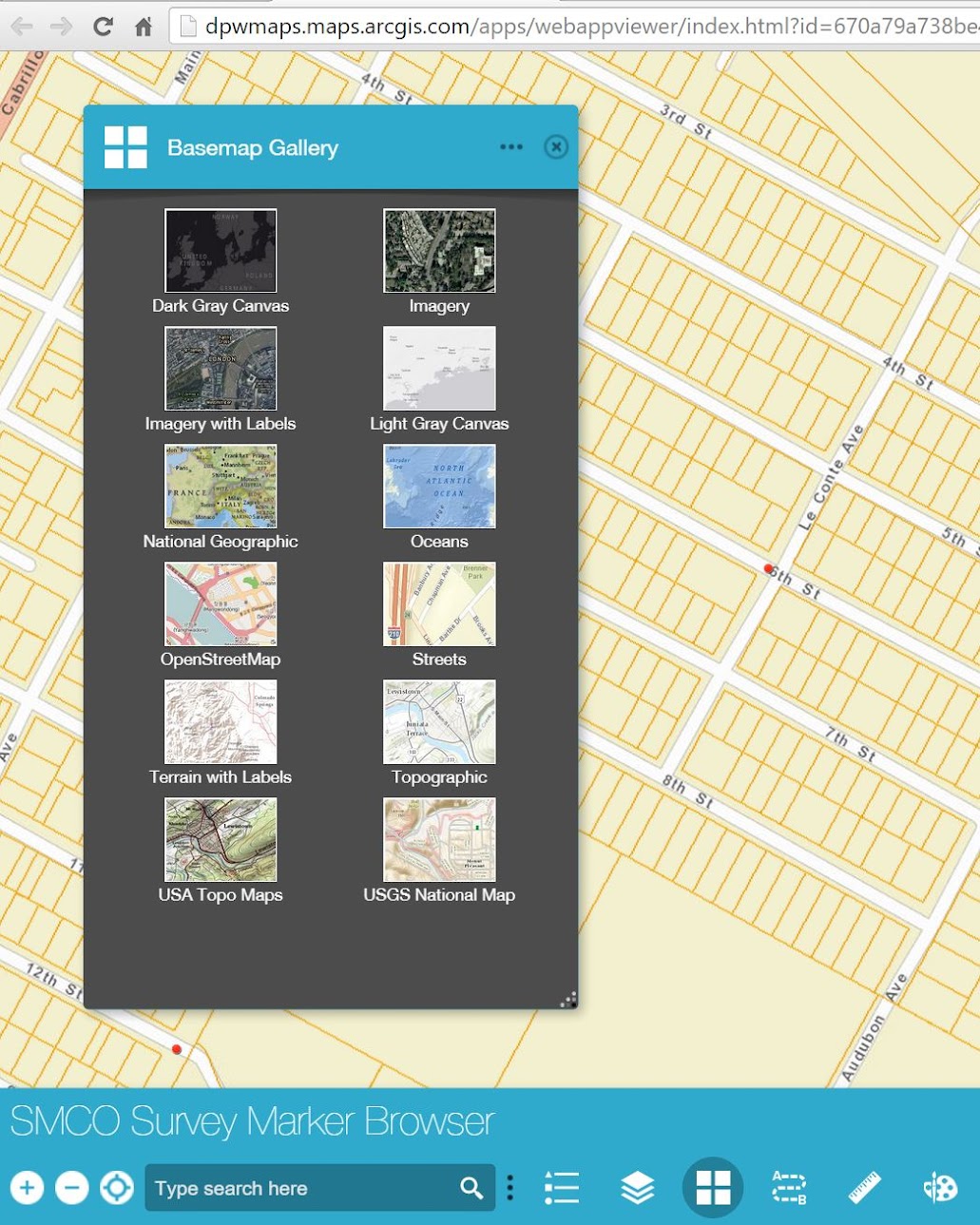
Task: Choose the Light Gray Canvas thumbnail
Action: point(439,369)
